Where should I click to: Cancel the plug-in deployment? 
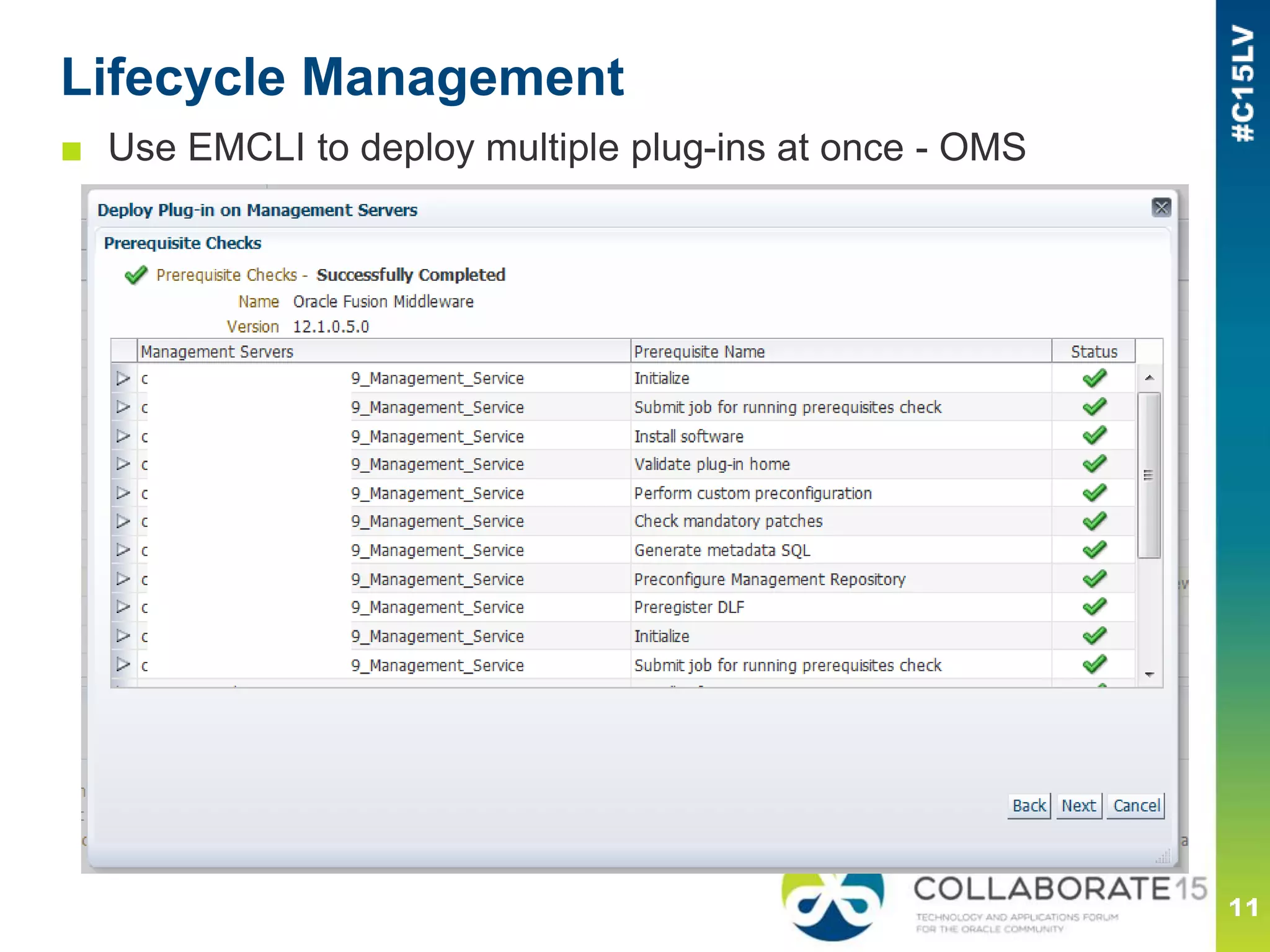[1136, 806]
